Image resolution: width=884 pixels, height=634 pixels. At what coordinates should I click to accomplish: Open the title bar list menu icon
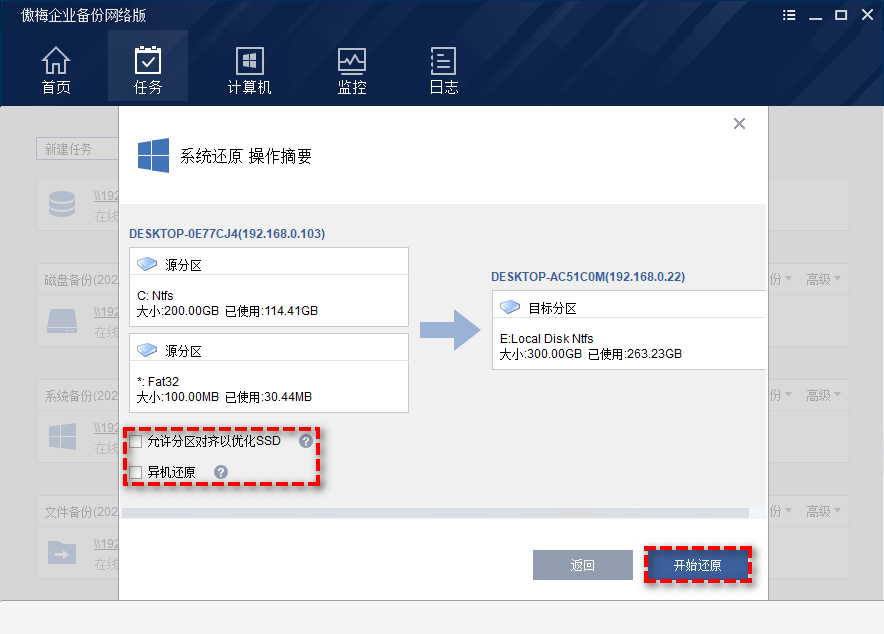[789, 15]
